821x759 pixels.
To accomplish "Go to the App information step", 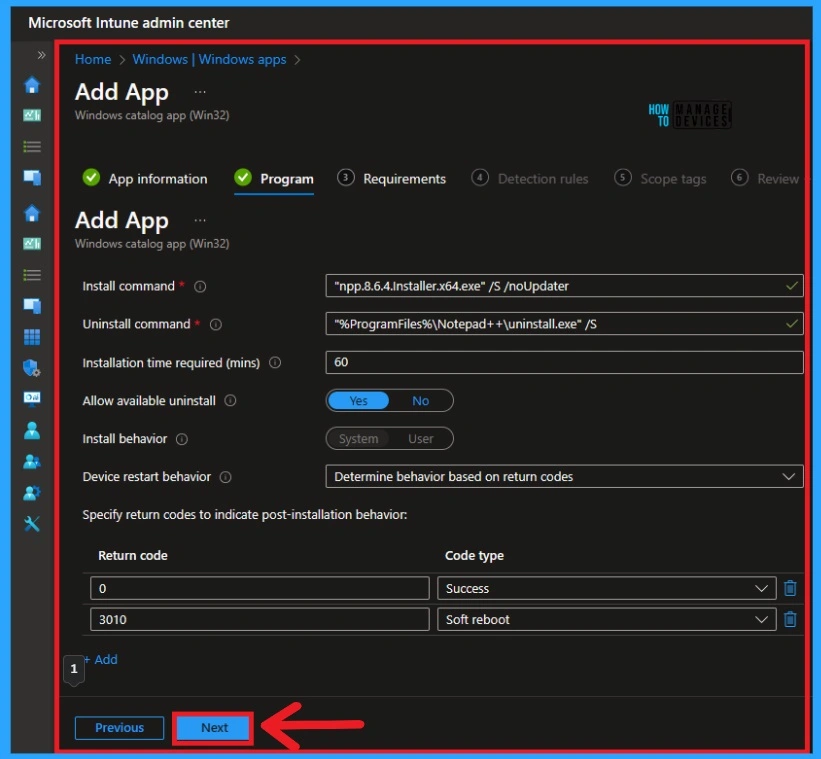I will tap(145, 178).
